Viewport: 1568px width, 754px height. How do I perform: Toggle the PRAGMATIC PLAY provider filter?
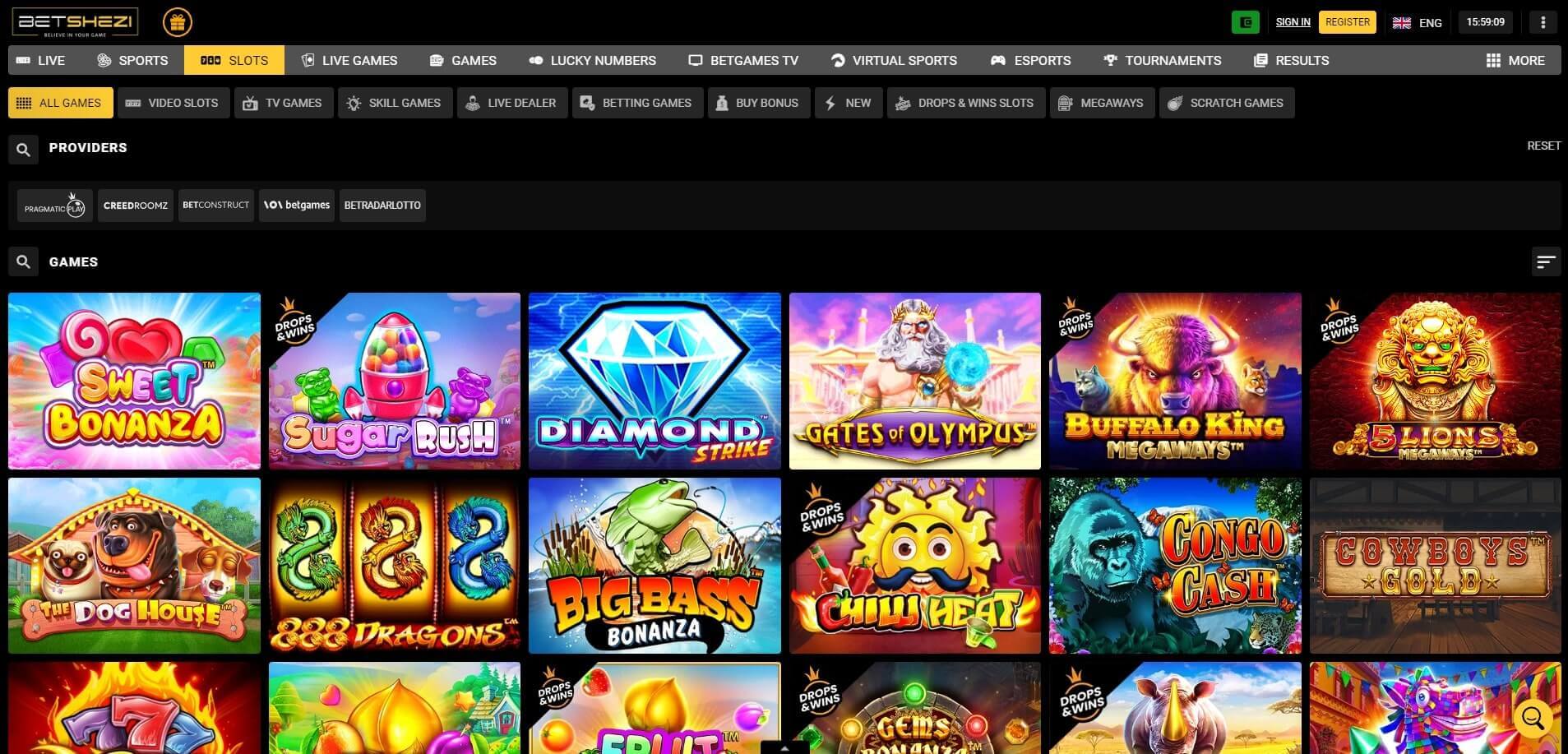click(x=54, y=205)
